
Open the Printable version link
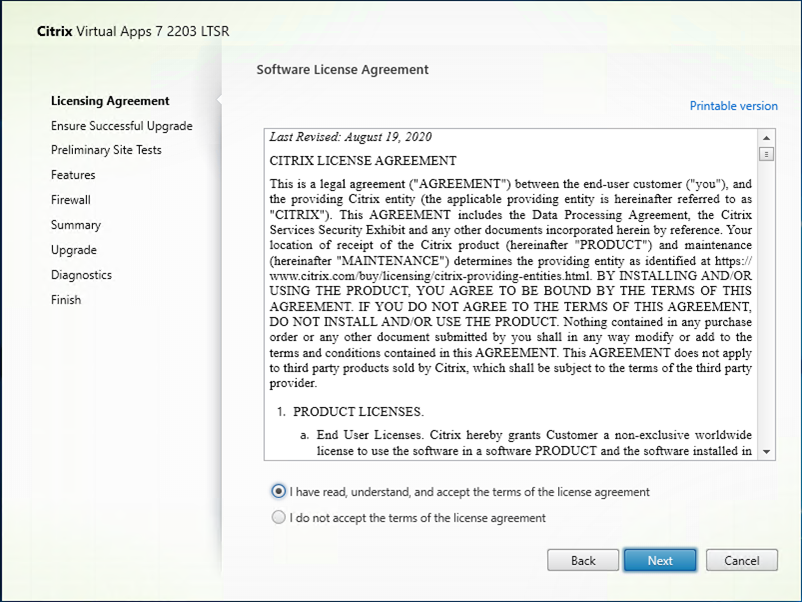point(733,106)
